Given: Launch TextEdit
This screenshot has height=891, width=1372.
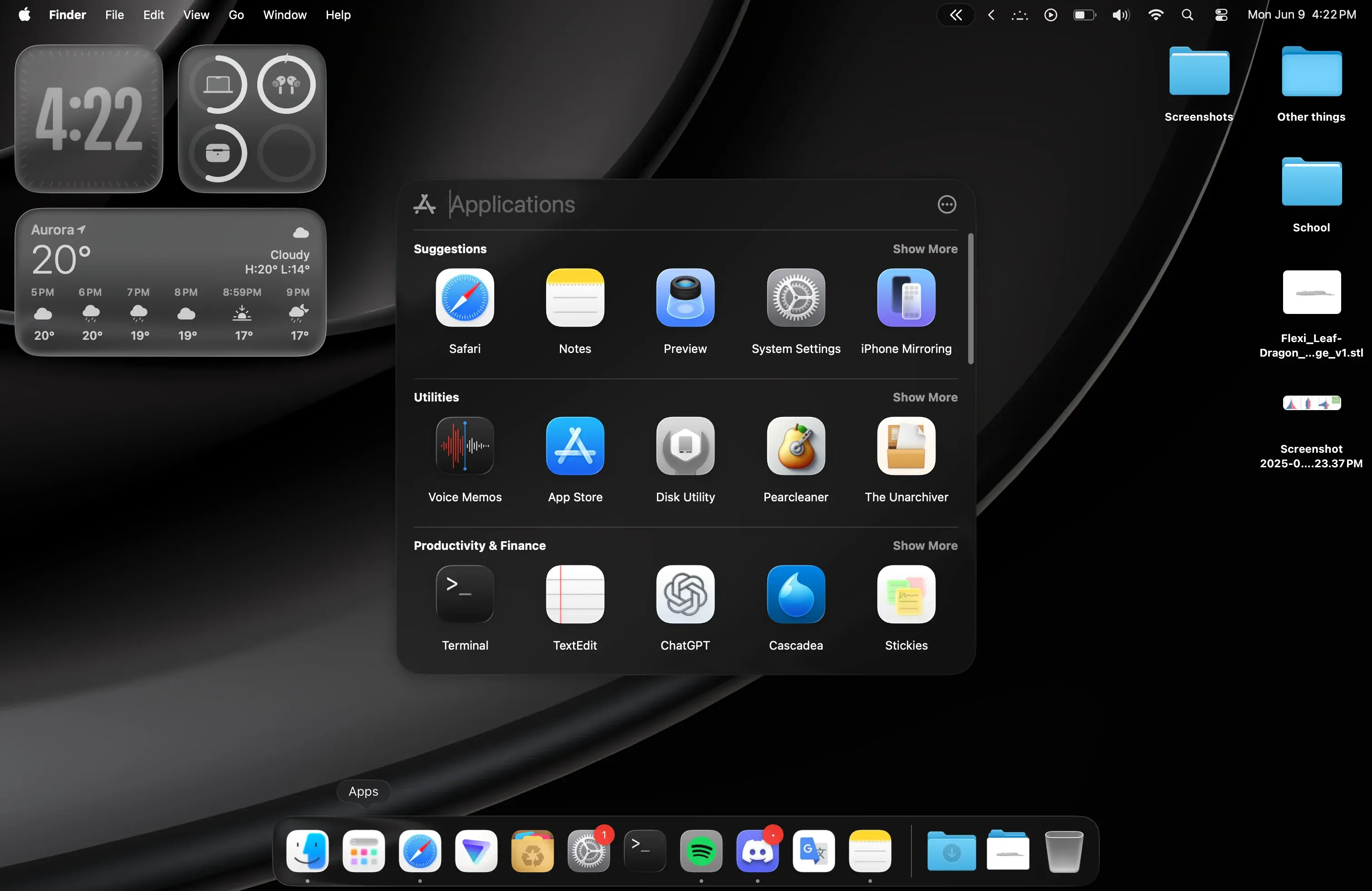Looking at the screenshot, I should [575, 594].
